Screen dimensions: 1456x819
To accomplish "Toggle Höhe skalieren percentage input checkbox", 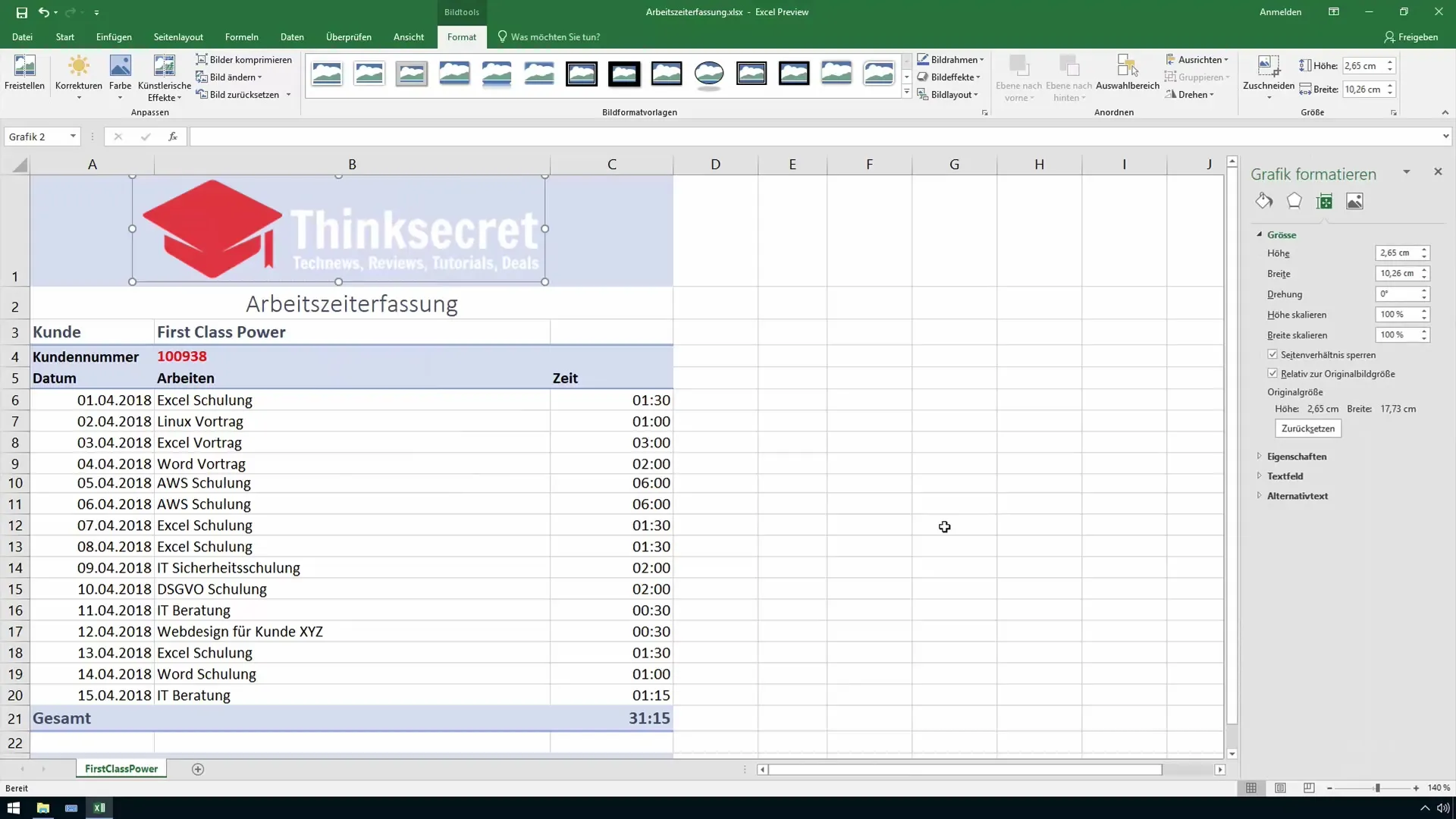I will tap(1400, 314).
